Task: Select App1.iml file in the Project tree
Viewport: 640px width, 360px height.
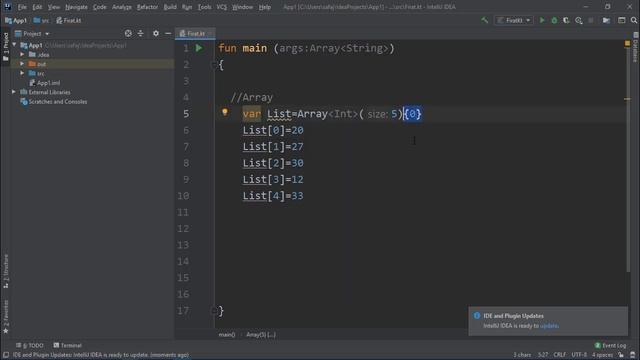Action: coord(45,82)
